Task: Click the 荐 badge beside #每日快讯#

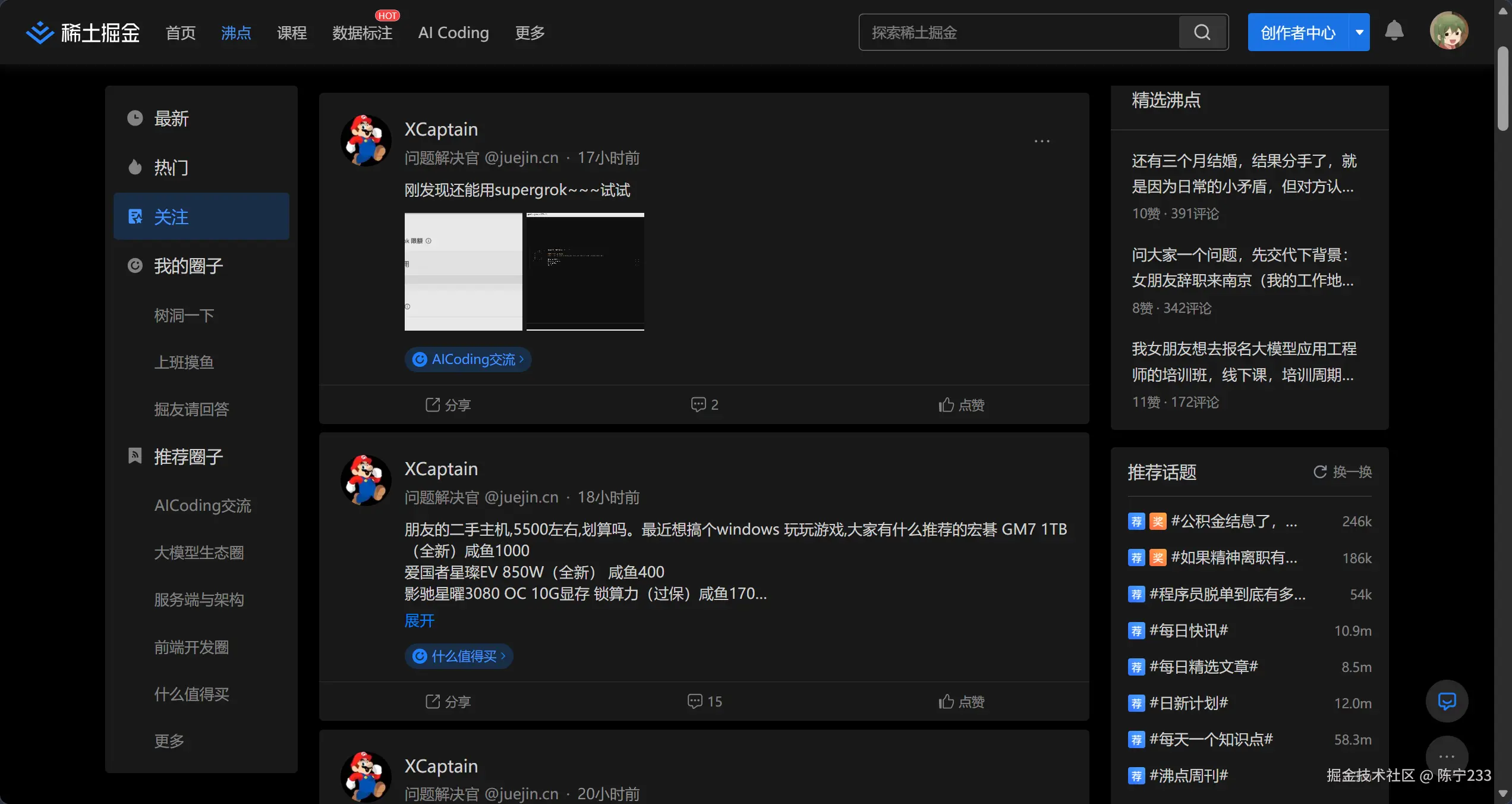Action: [1136, 631]
